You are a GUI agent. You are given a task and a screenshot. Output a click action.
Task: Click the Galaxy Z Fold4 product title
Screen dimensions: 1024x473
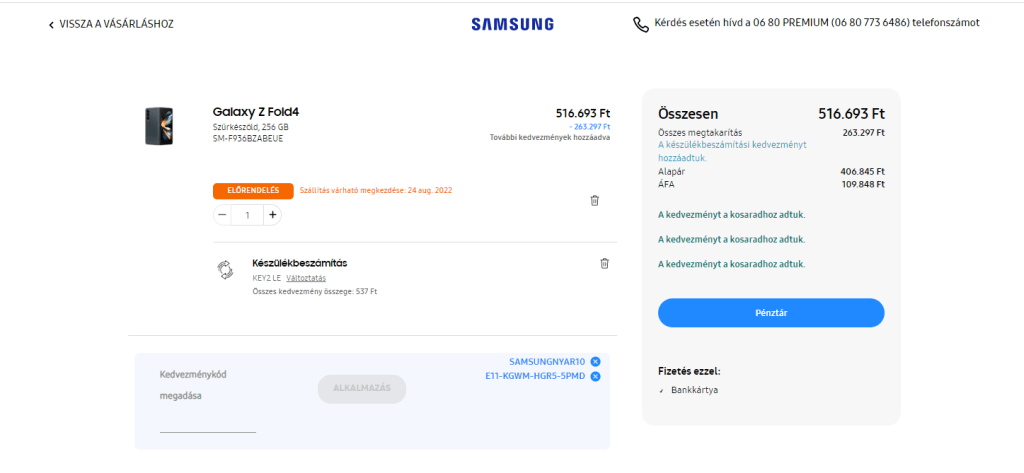click(257, 112)
